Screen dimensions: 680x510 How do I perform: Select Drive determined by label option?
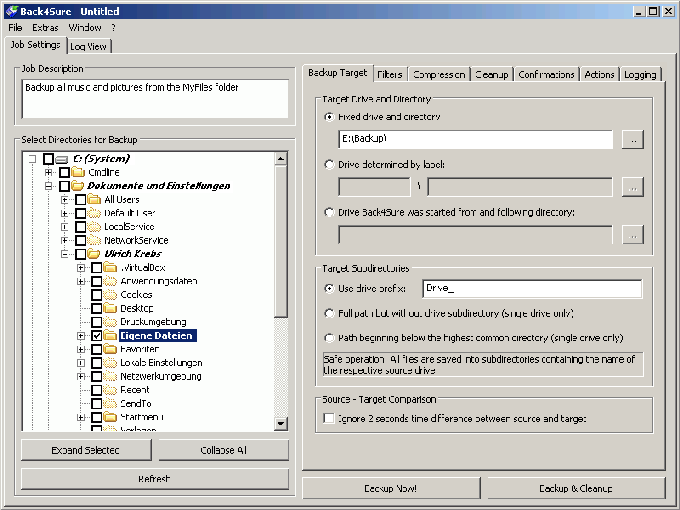coord(330,164)
